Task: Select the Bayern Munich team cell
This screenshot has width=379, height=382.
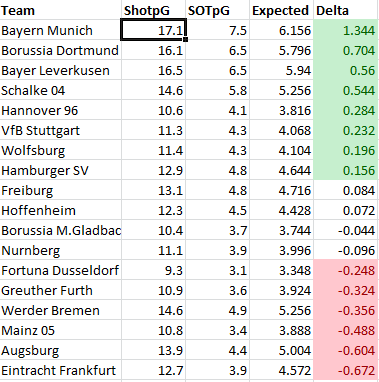Action: (x=61, y=30)
